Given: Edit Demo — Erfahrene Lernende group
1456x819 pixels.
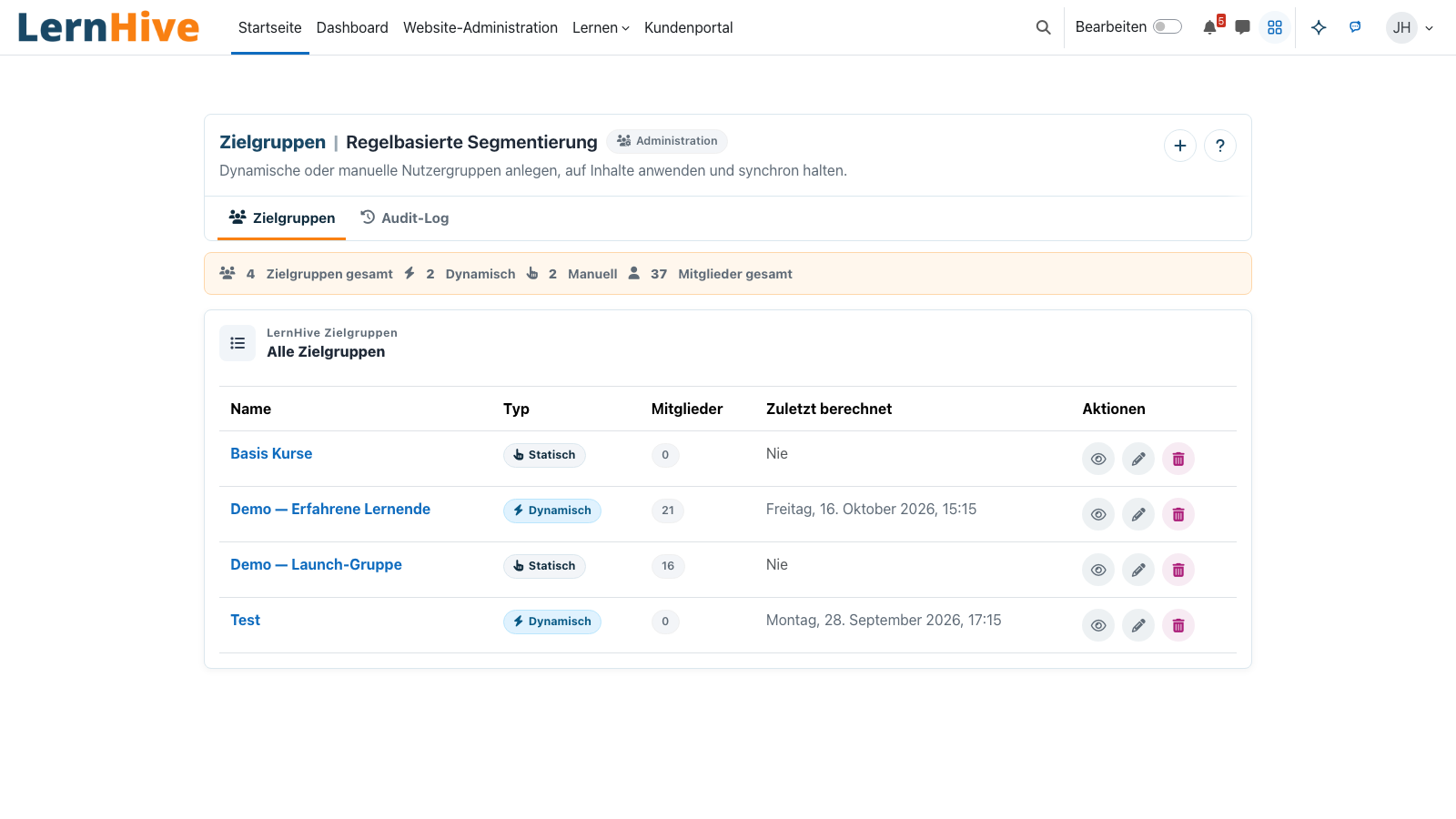Looking at the screenshot, I should pos(1138,514).
